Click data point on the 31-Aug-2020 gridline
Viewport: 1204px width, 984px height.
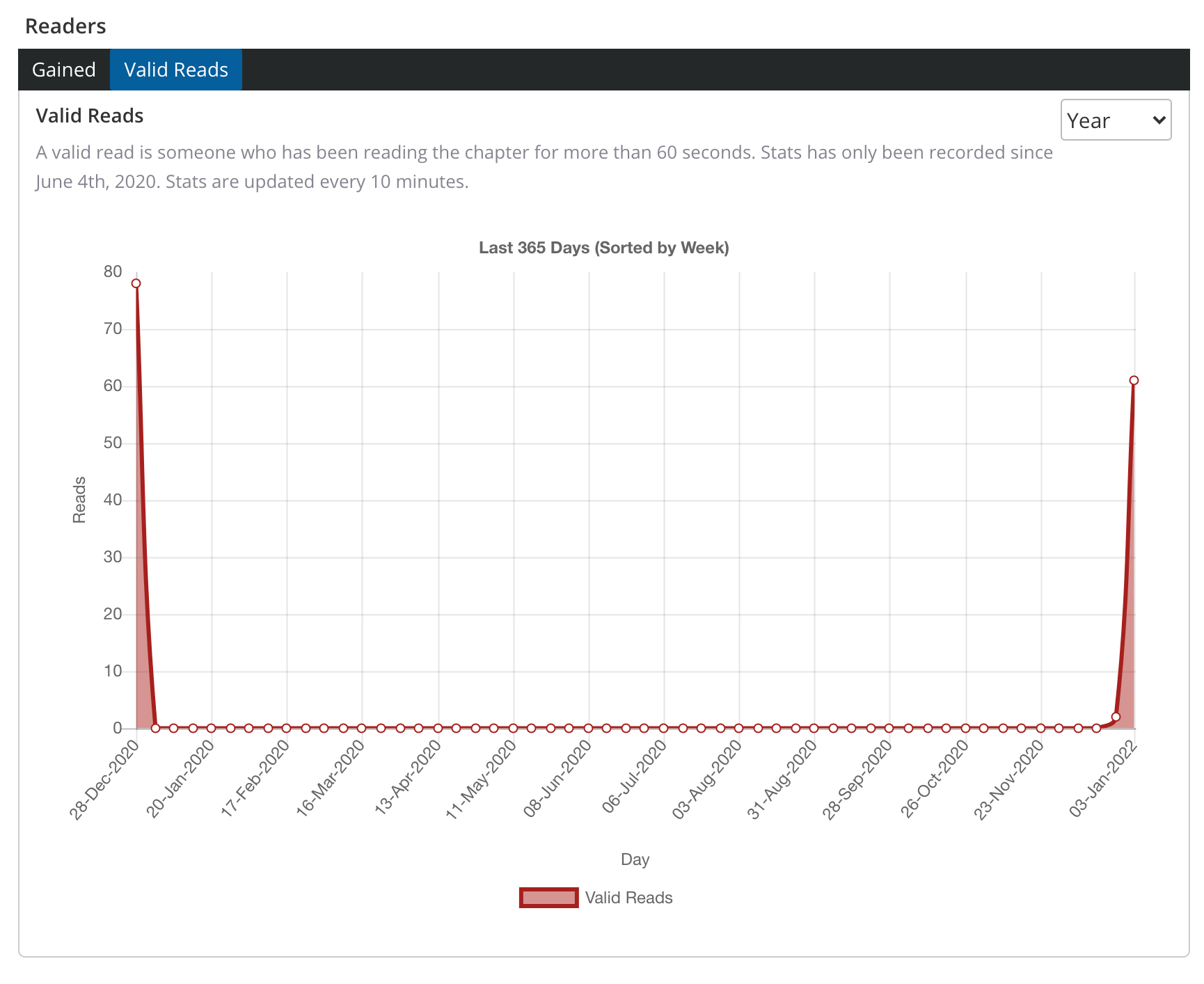click(814, 728)
